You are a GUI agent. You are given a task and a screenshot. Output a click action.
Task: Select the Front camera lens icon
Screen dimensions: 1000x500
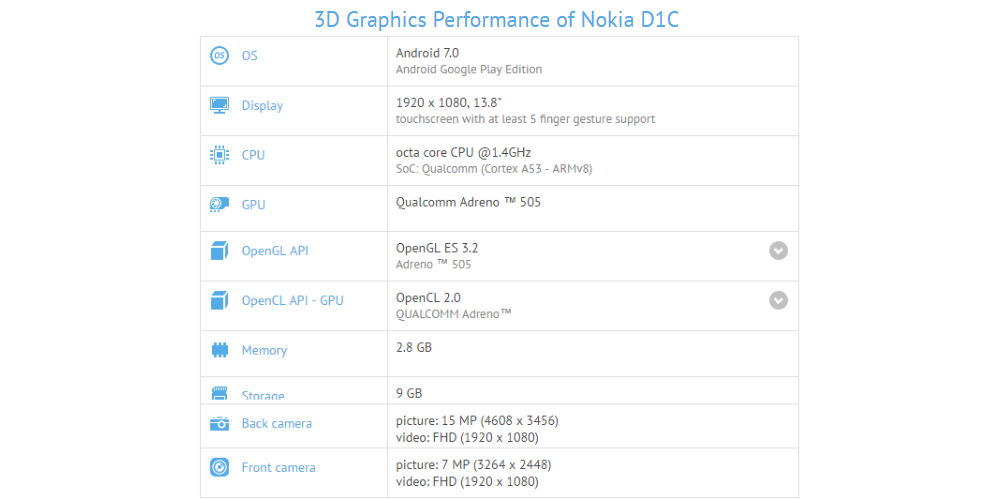219,467
